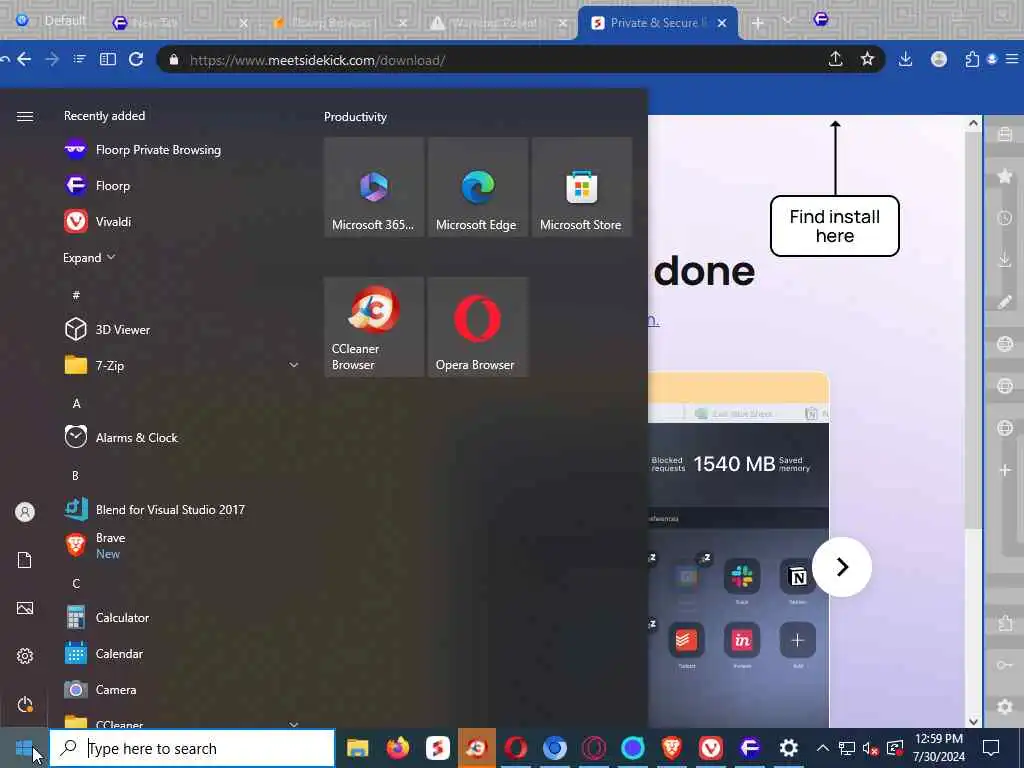1024x768 pixels.
Task: Click page scrollbar down arrow
Action: point(973,721)
